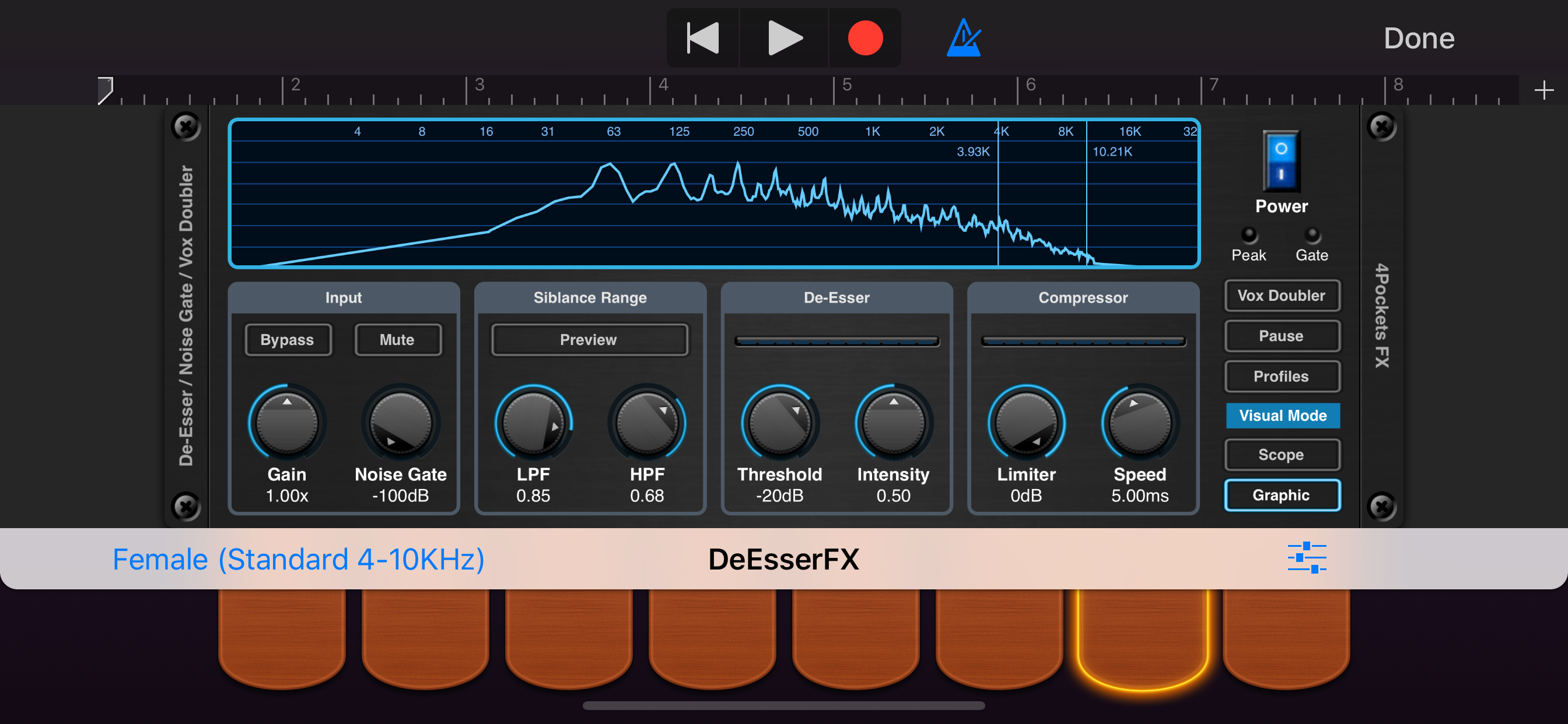Open the plugin controls sliders icon
The width and height of the screenshot is (1568, 724).
coord(1307,558)
